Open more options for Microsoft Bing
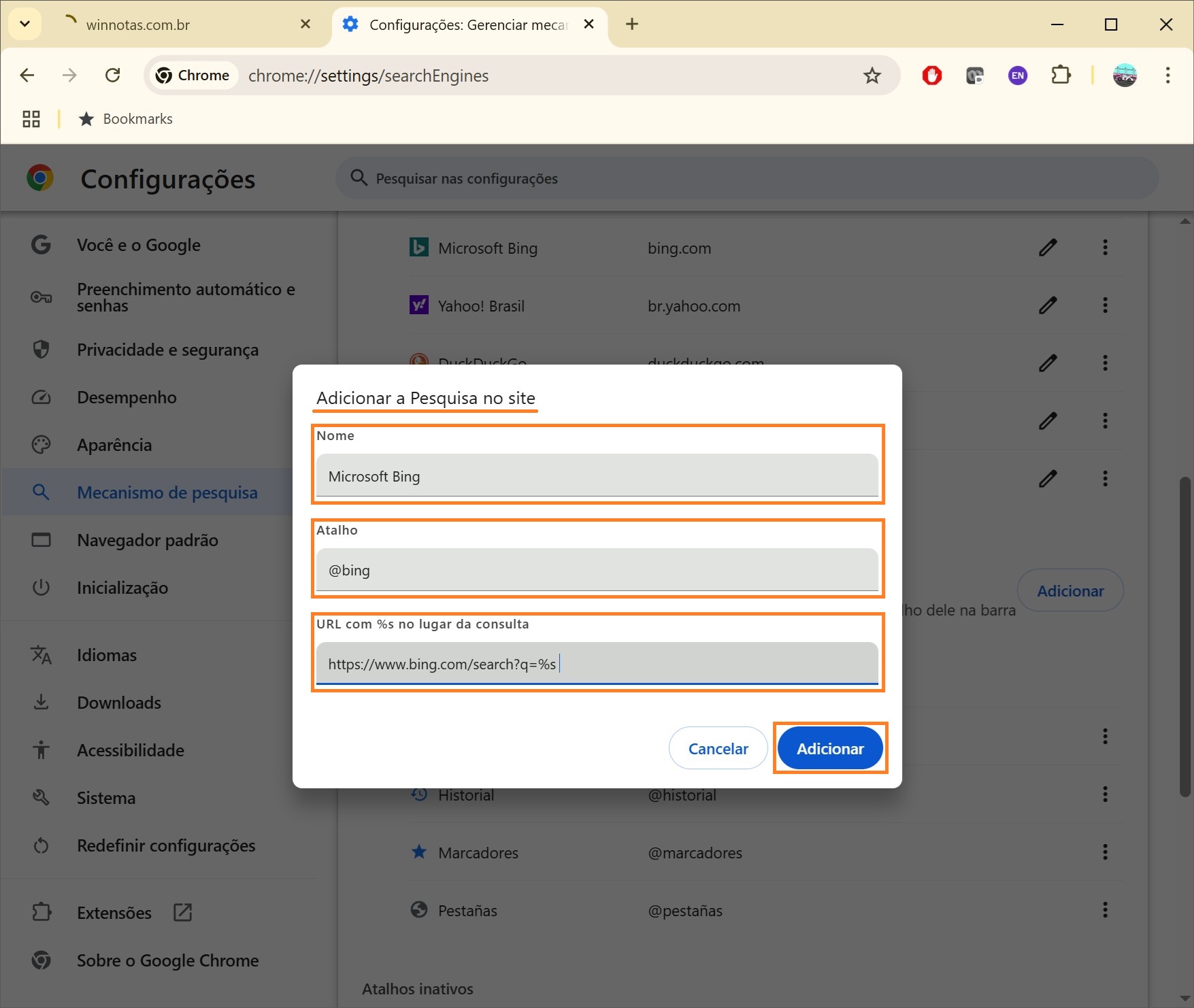The width and height of the screenshot is (1194, 1008). click(1105, 248)
